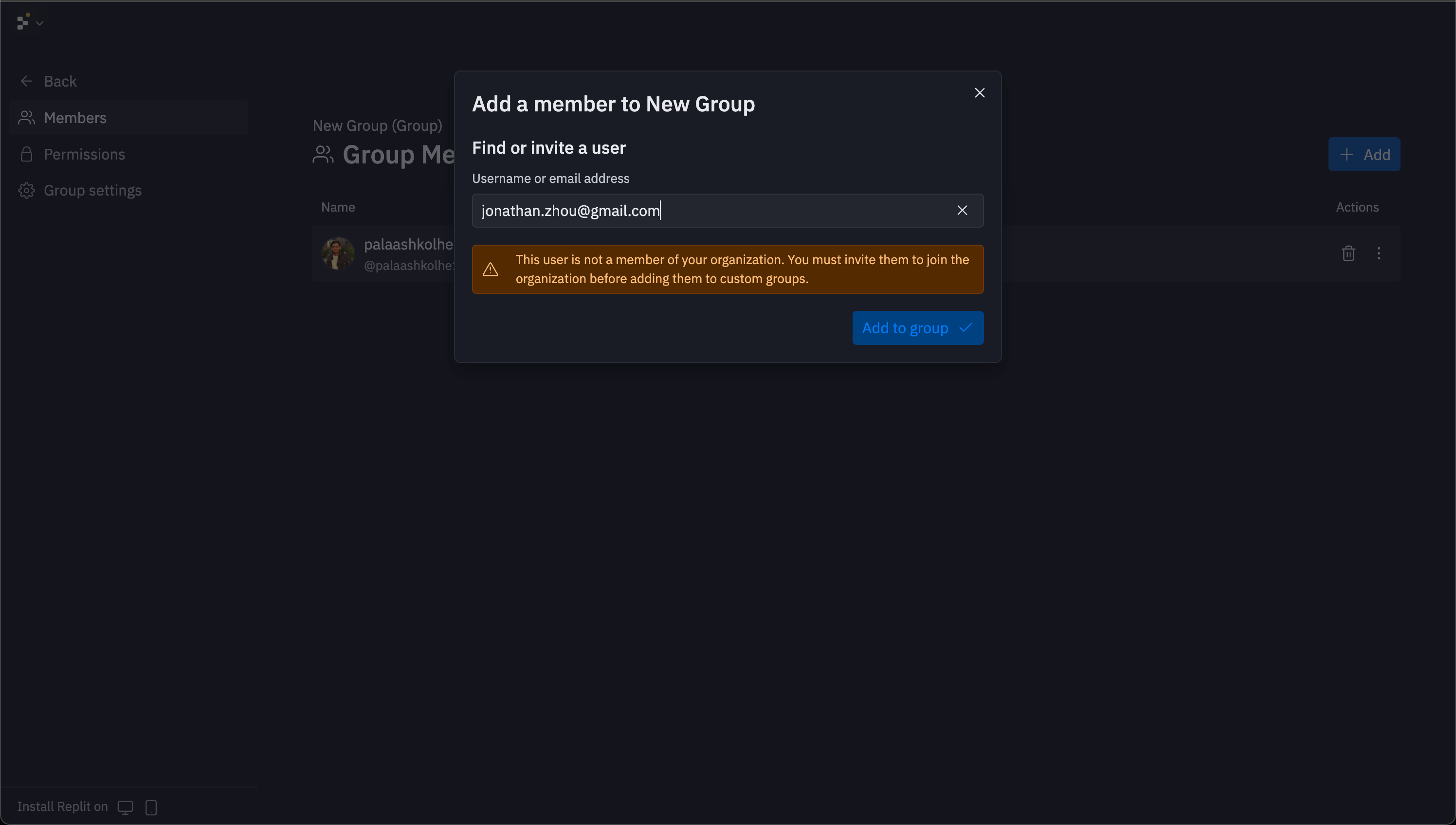Click the Group settings gear icon
This screenshot has height=825, width=1456.
(26, 190)
